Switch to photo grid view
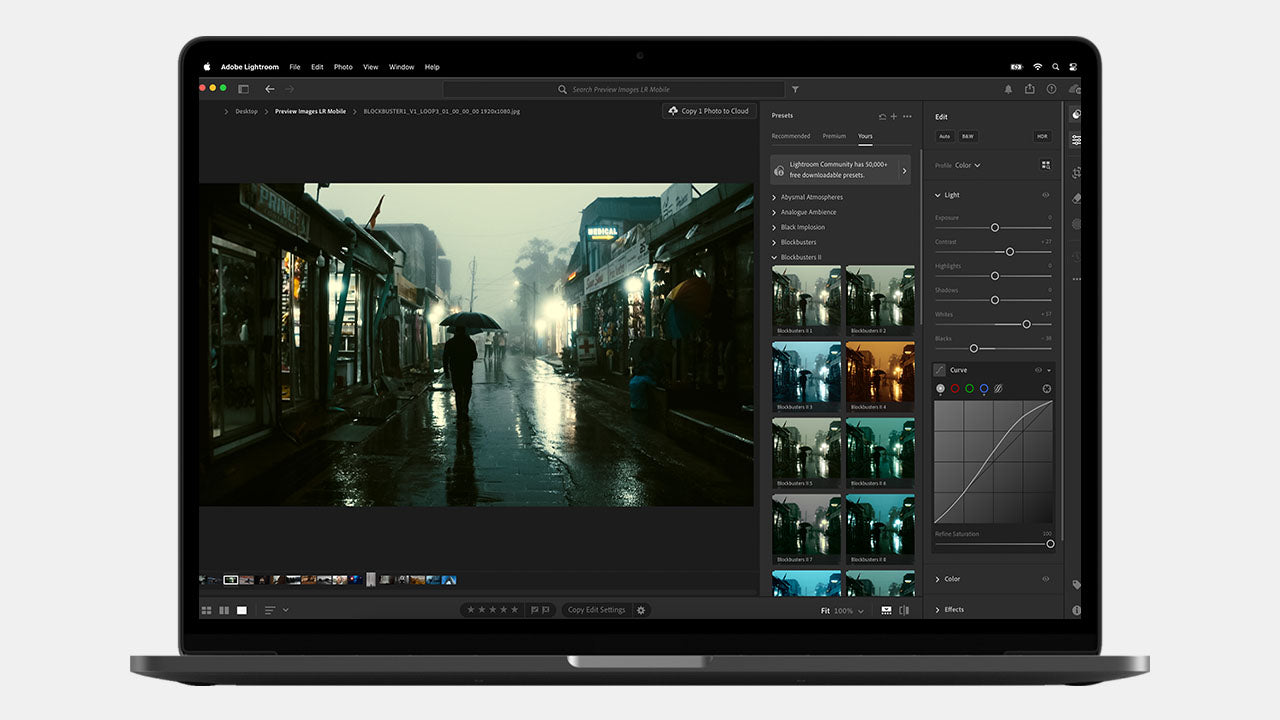 point(206,610)
